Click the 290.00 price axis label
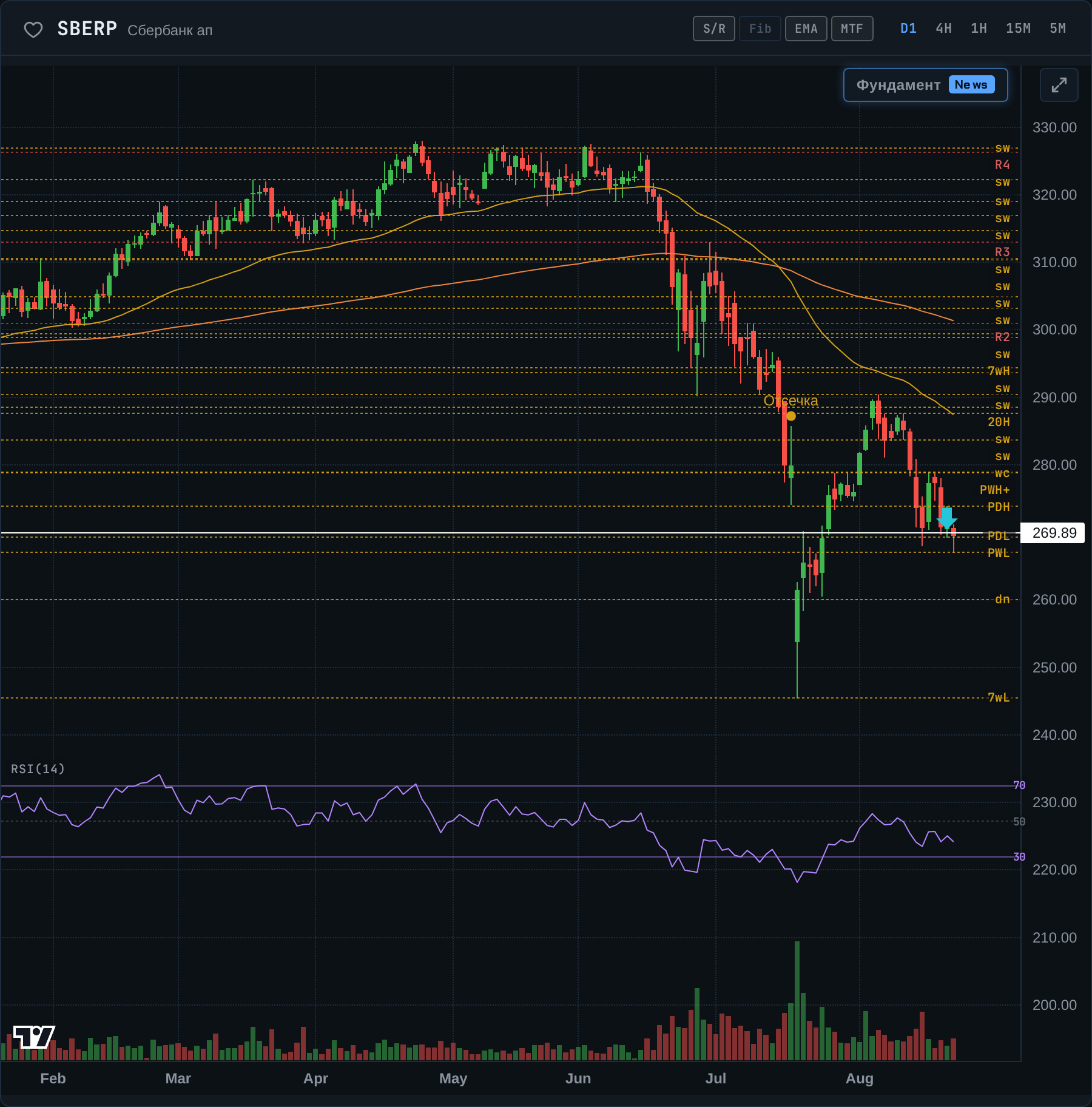 (1054, 398)
